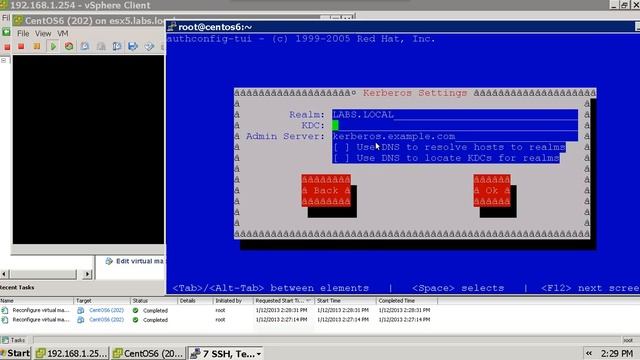
Task: Click vSphere Client icon in main title bar
Action: point(4,5)
